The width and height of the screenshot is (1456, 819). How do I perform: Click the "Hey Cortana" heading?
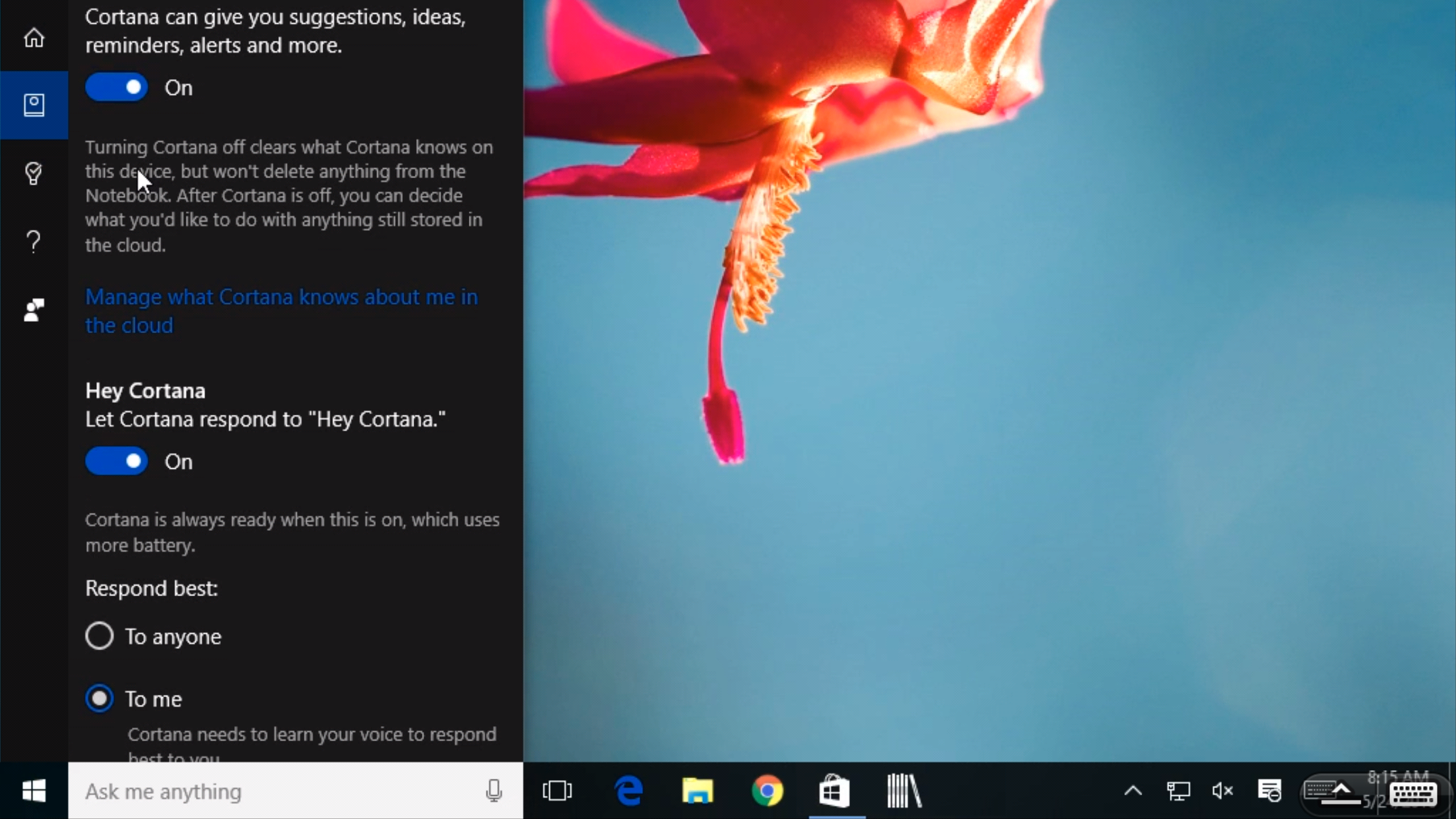click(145, 390)
